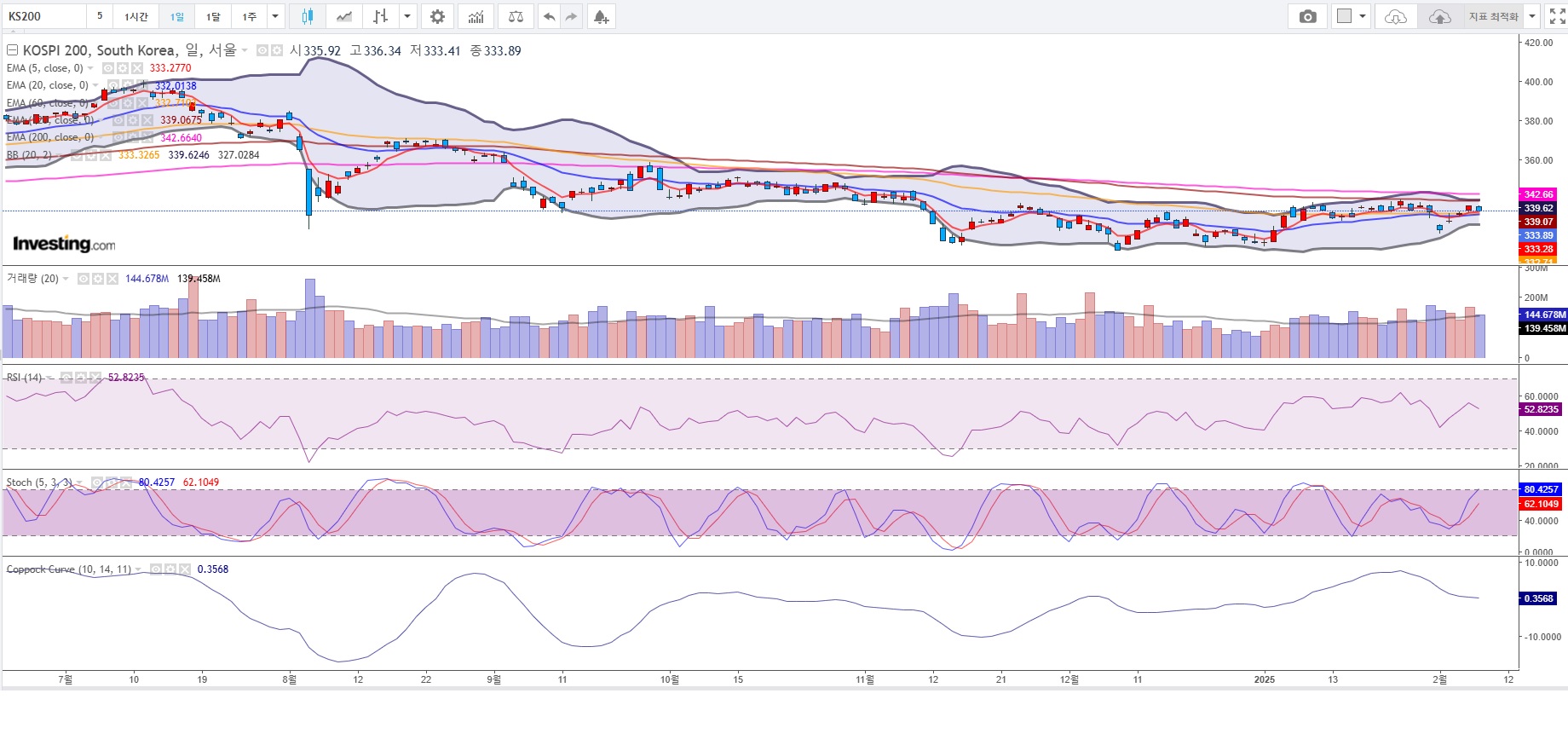Viewport: 1568px width, 751px height.
Task: Save chart layout with cloud upload icon
Action: point(1439,16)
